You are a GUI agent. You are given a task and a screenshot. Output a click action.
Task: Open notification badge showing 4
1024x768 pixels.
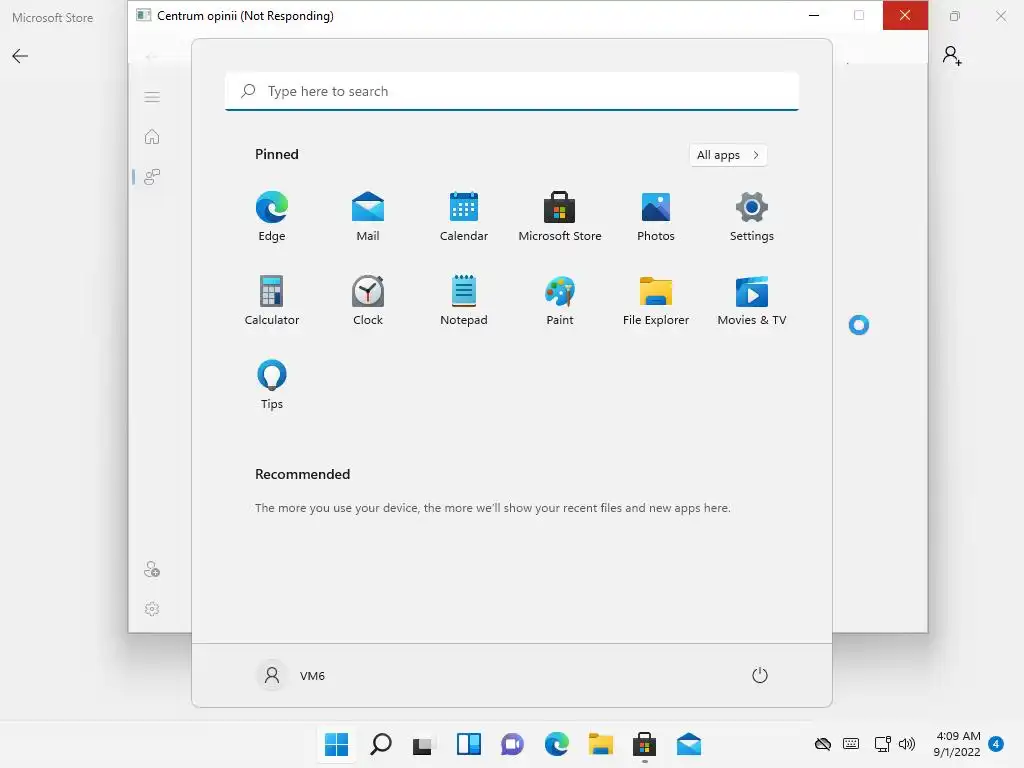[996, 744]
